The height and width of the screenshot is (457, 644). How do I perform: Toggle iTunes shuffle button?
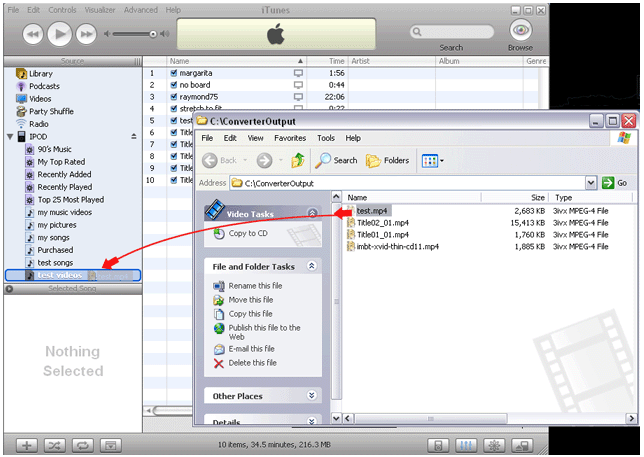(55, 446)
